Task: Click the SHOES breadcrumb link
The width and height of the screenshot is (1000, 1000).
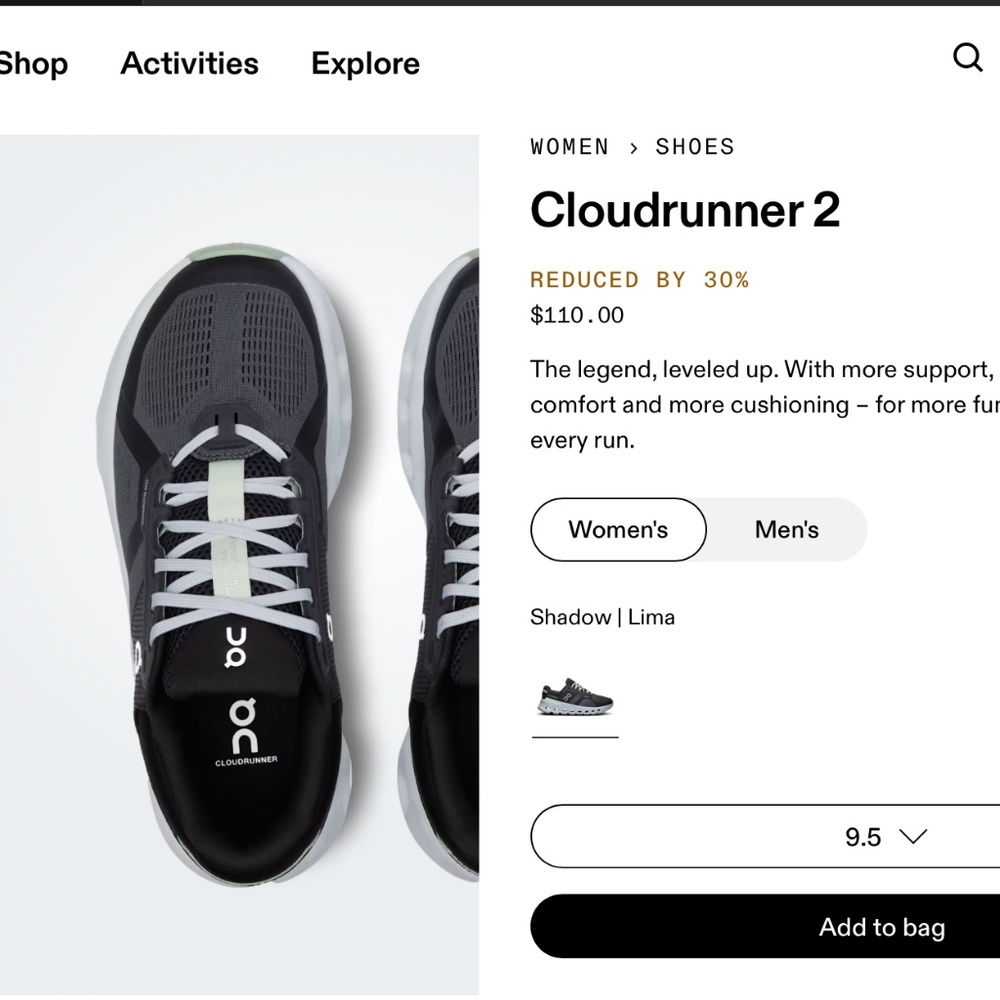Action: pos(695,147)
